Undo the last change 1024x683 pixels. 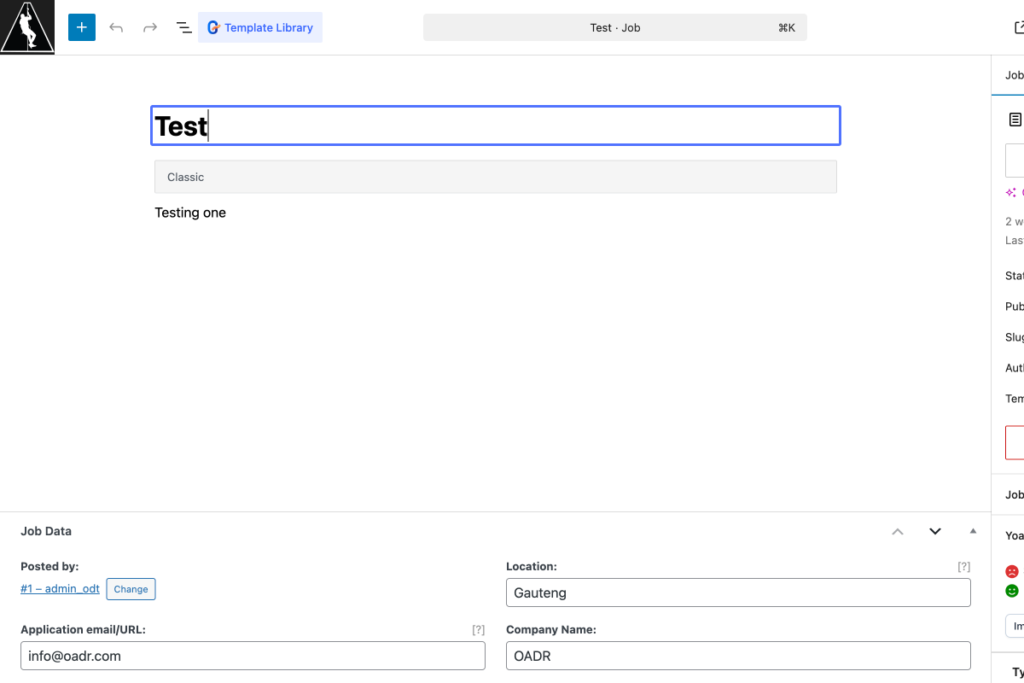[116, 27]
